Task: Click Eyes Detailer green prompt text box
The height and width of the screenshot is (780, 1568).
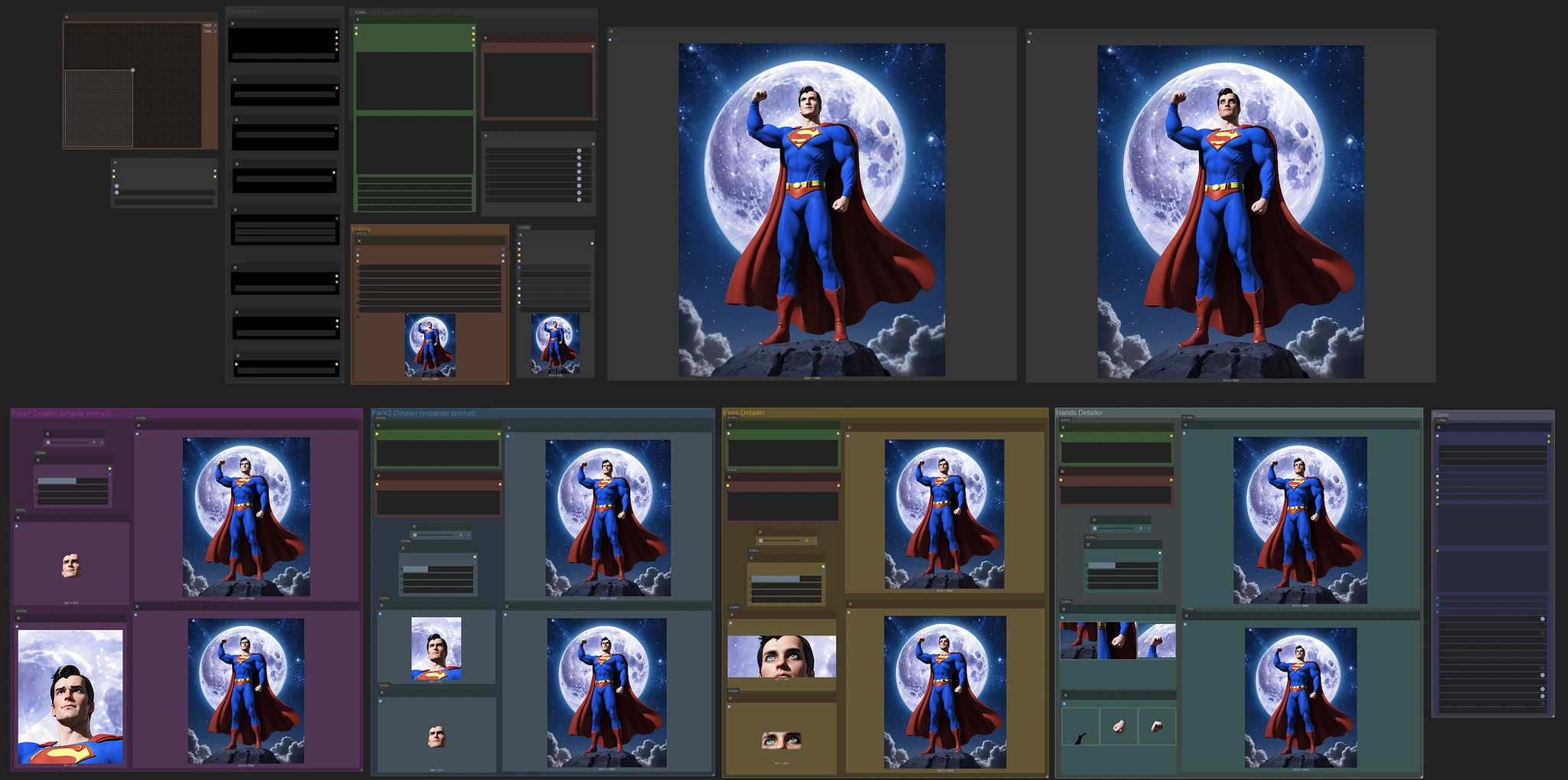Action: [782, 452]
